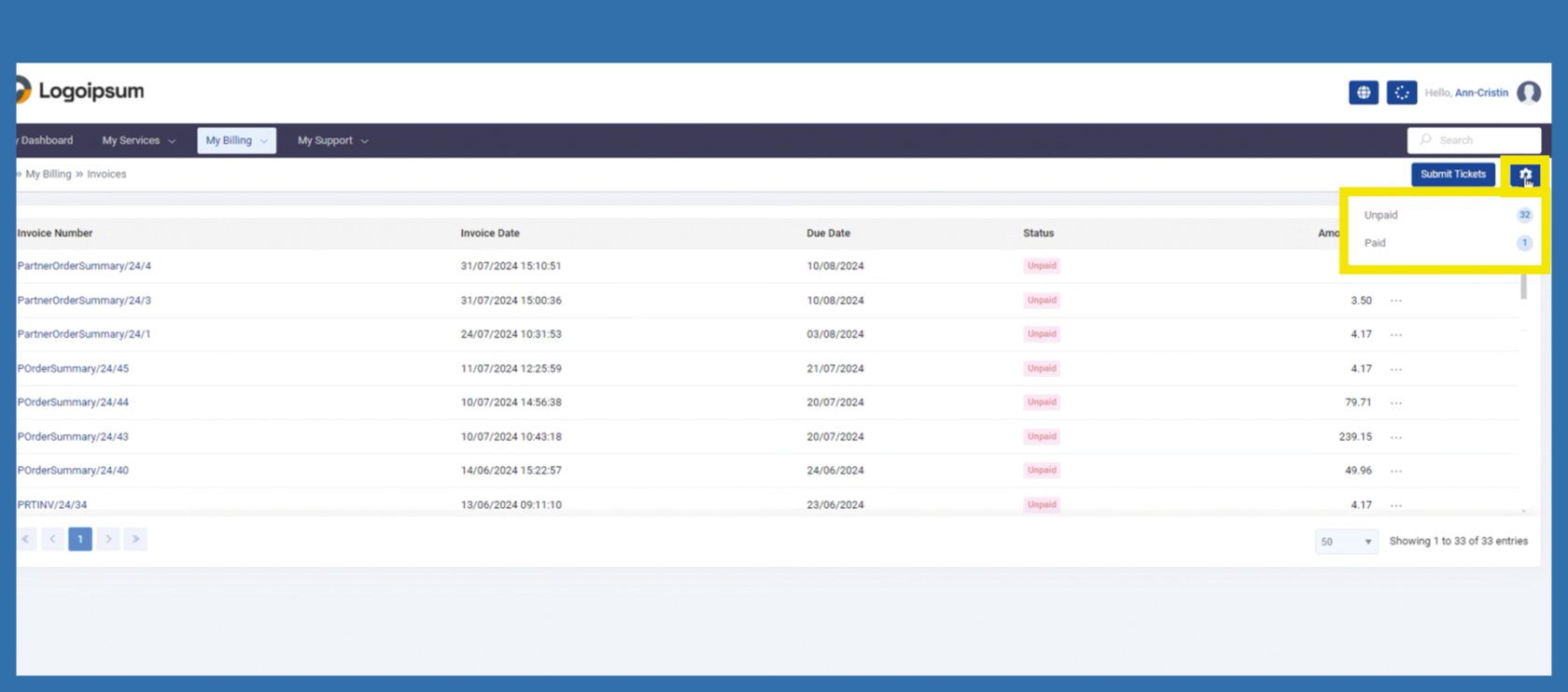The height and width of the screenshot is (692, 1568).
Task: Go to the last page arrow
Action: (x=135, y=539)
